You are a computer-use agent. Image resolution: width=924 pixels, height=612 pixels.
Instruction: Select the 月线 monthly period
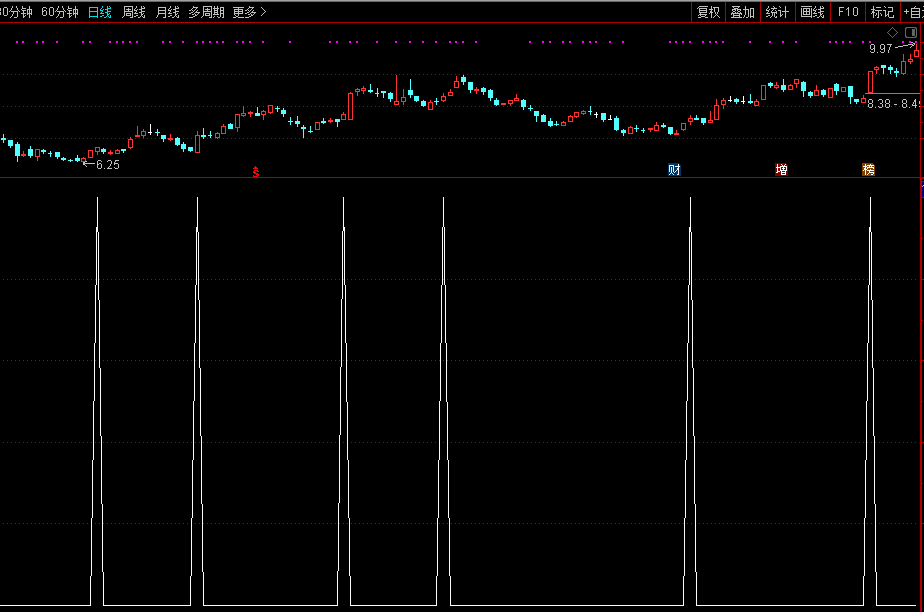tap(167, 12)
